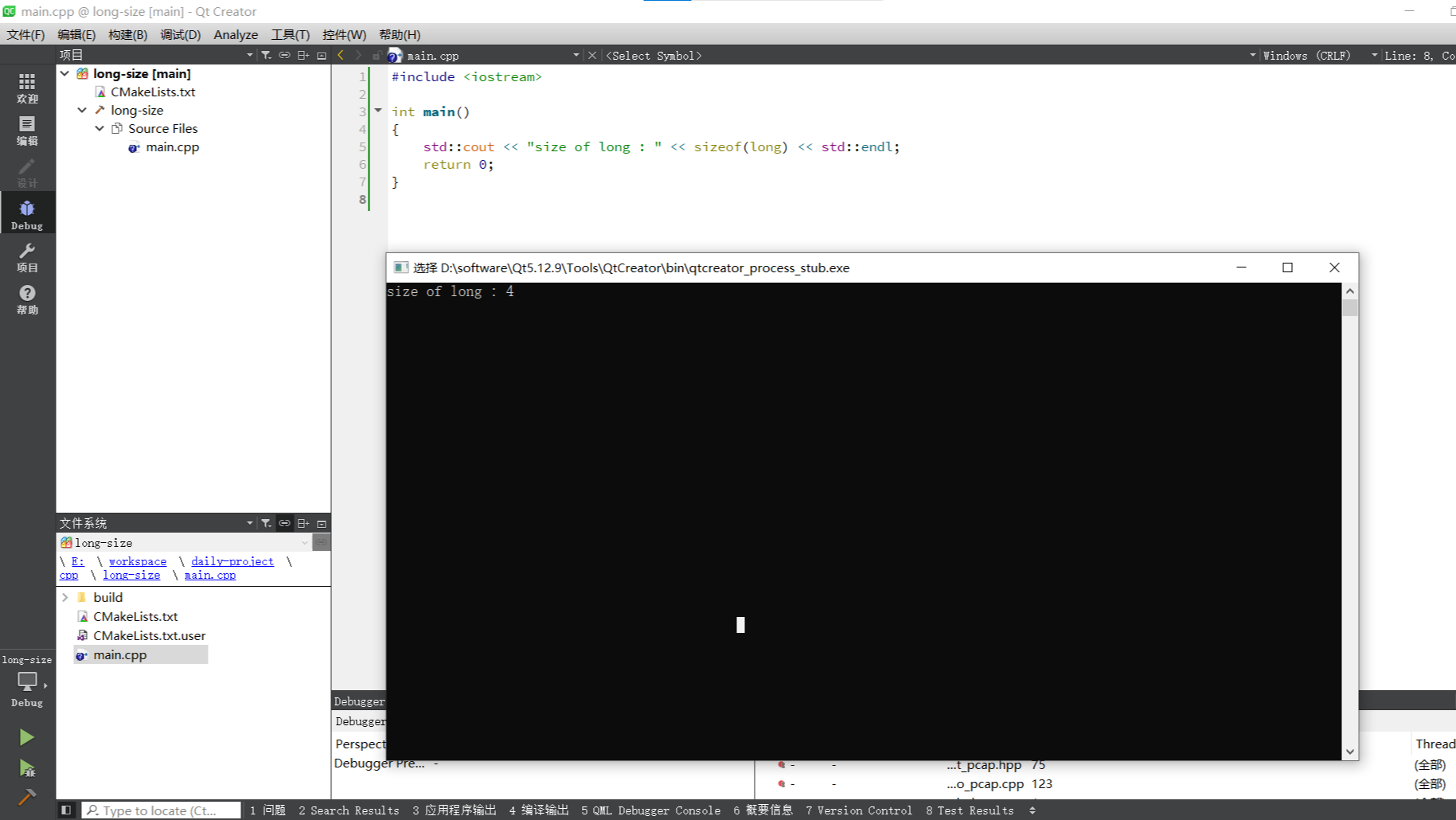Click the long-size breadcrumb link
This screenshot has width=1456, height=820.
coord(131,575)
